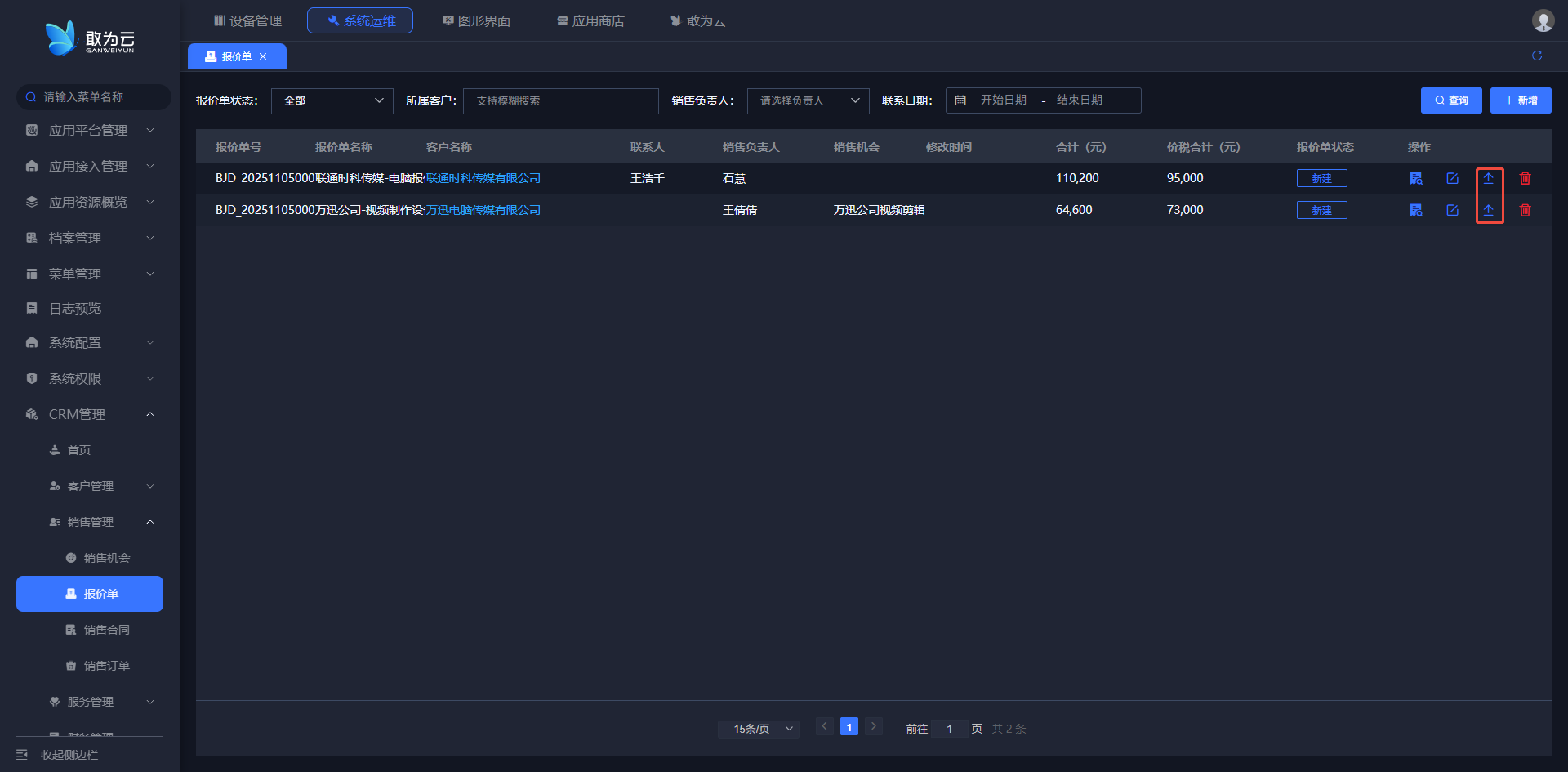Expand 档案管理 menu in sidebar
Screen dimensions: 1568x772
tap(90, 239)
